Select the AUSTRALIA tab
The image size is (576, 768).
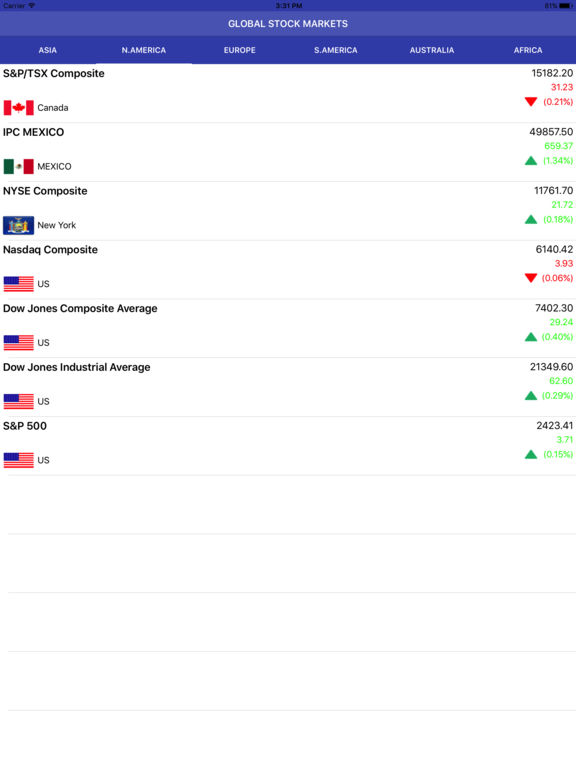(432, 50)
